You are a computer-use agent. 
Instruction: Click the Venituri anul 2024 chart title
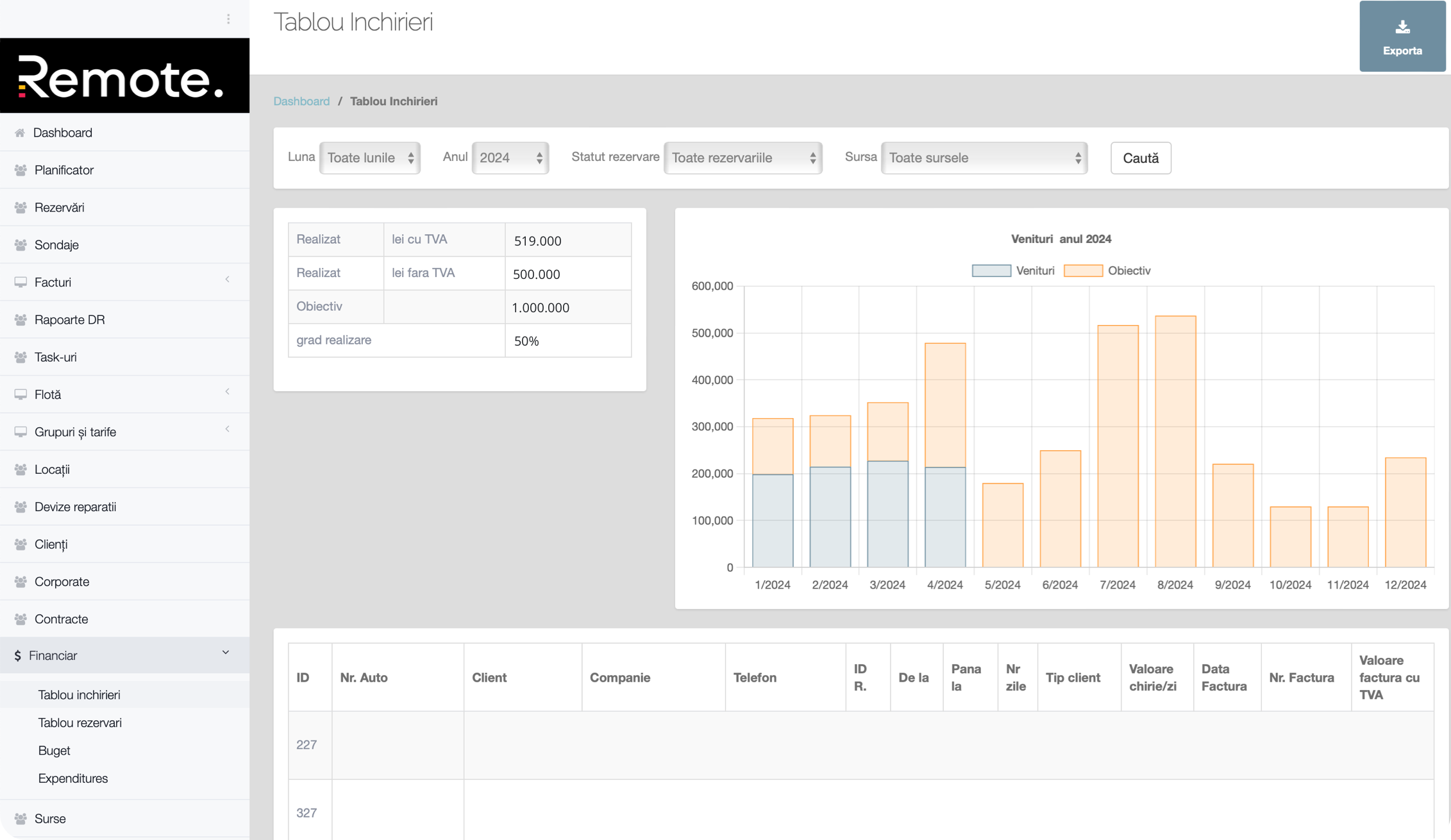click(1061, 239)
